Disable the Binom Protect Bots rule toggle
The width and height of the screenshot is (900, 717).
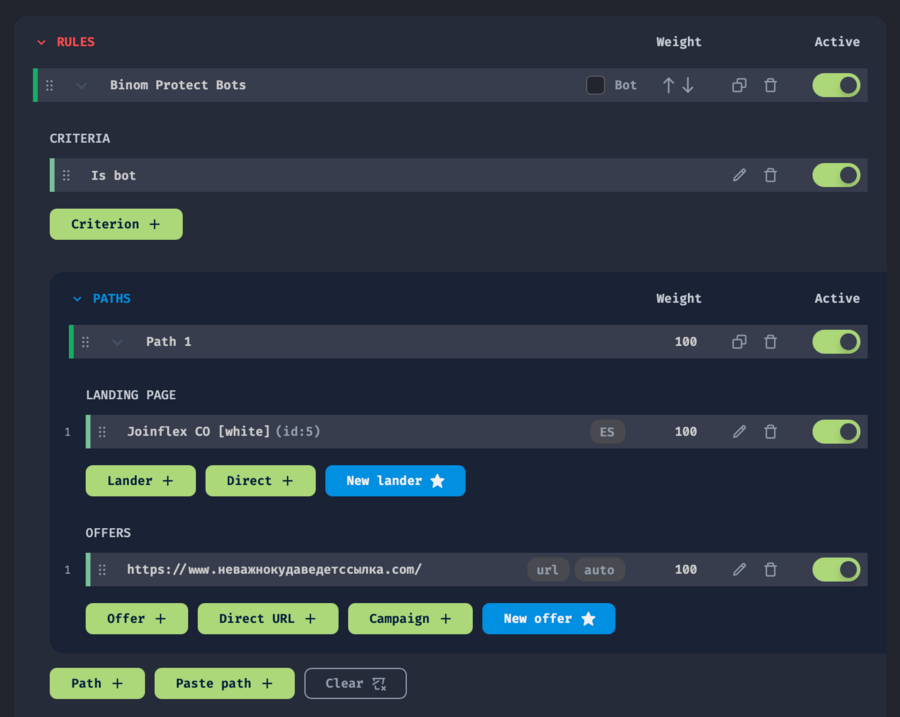pyautogui.click(x=836, y=85)
